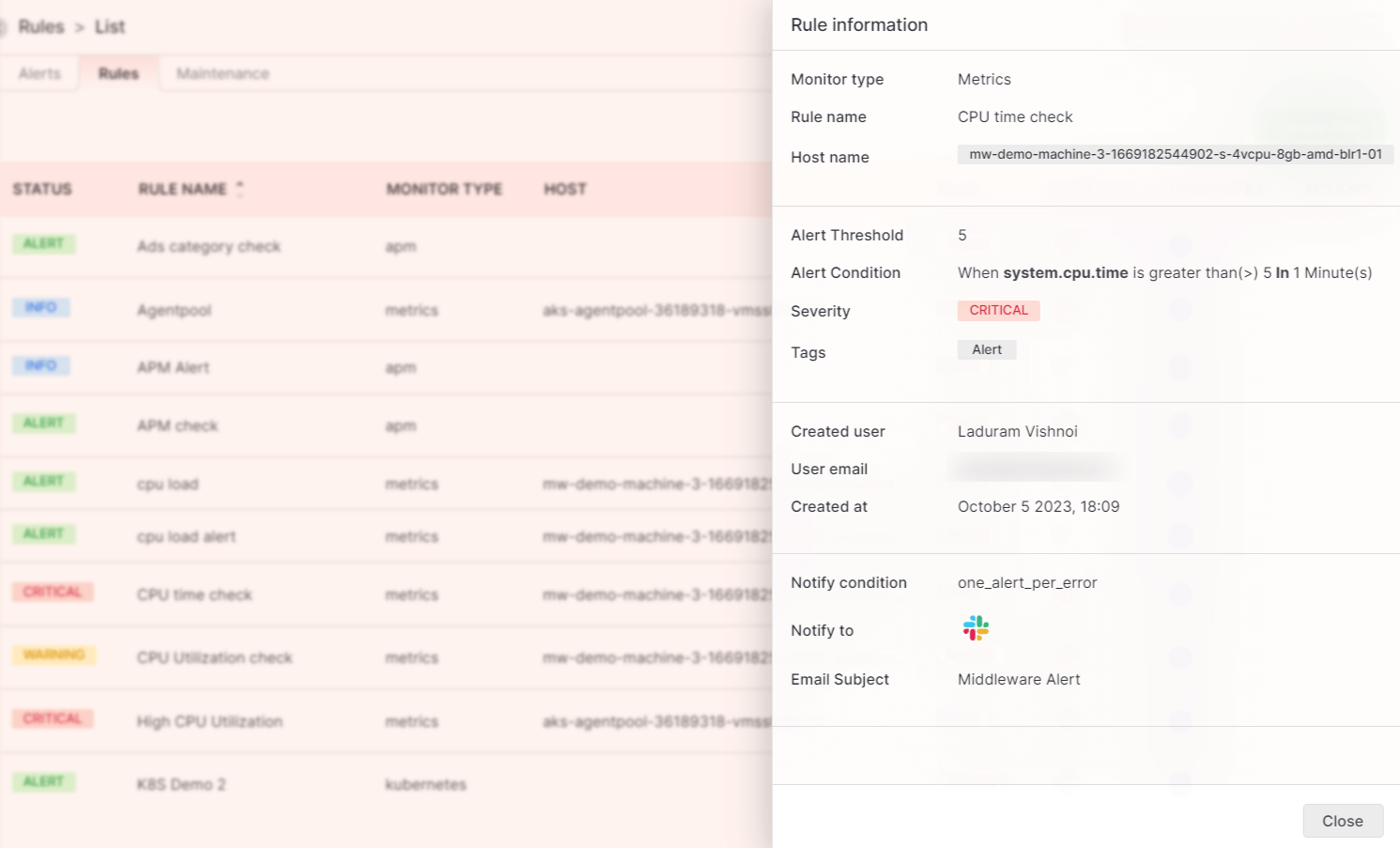
Task: Click the Rules breadcrumb link
Action: [x=41, y=26]
